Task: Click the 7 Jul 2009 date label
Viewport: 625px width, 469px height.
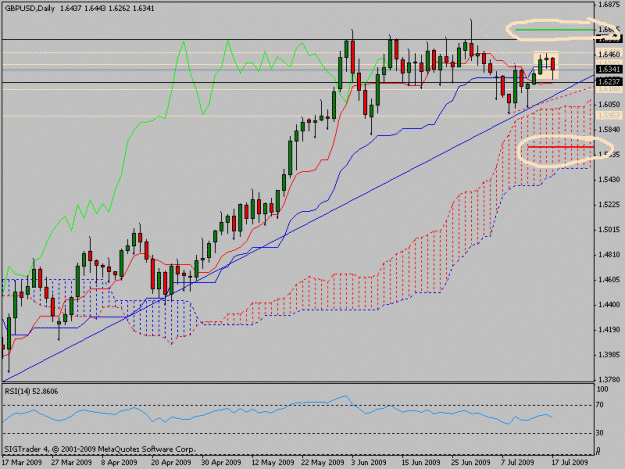Action: click(x=518, y=462)
